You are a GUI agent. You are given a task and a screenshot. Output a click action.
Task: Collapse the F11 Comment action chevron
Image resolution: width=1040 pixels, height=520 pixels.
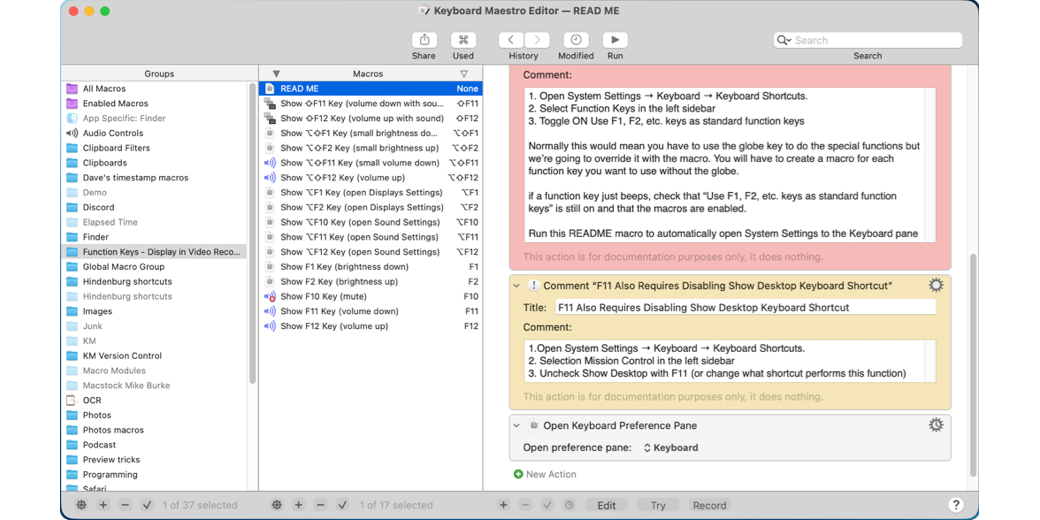click(516, 286)
